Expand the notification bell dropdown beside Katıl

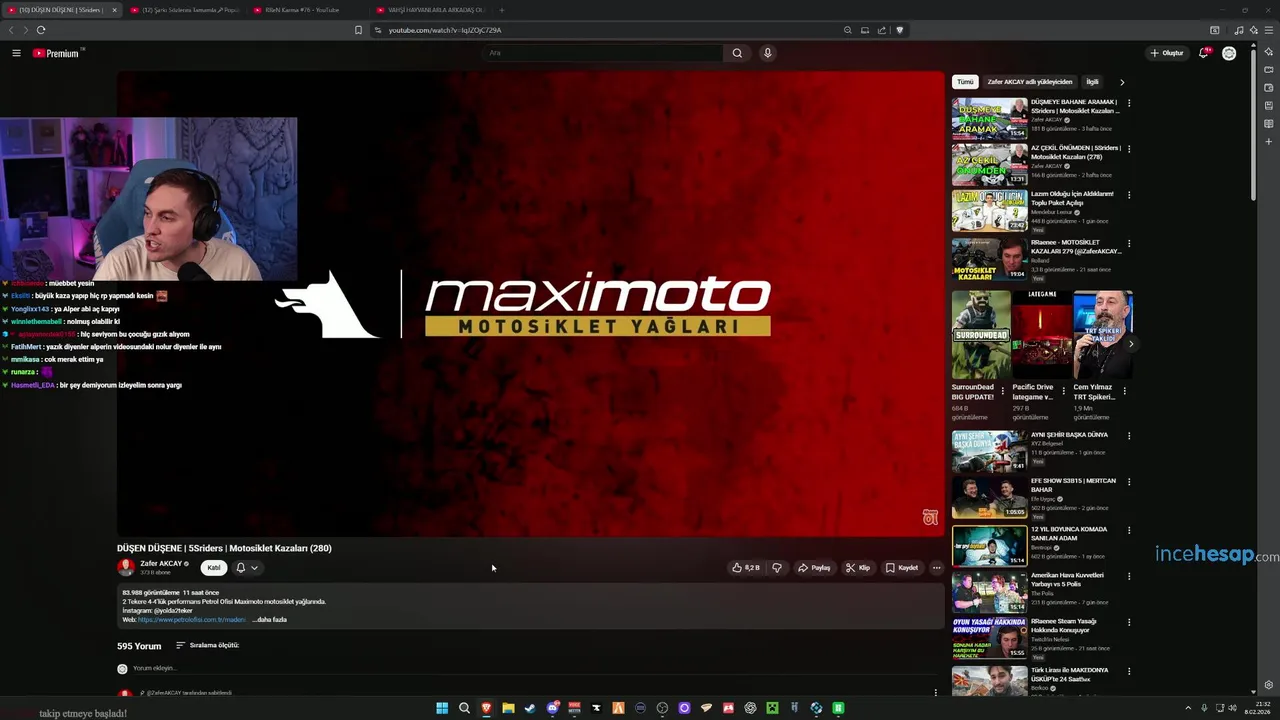247,568
